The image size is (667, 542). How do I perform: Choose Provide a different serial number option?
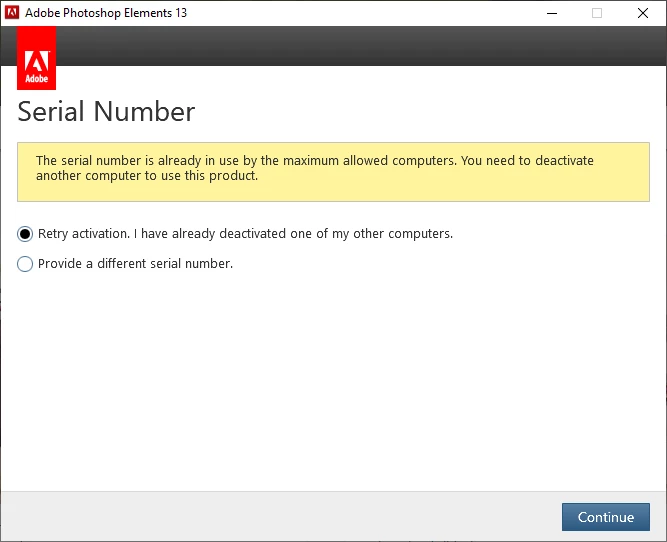coord(25,264)
